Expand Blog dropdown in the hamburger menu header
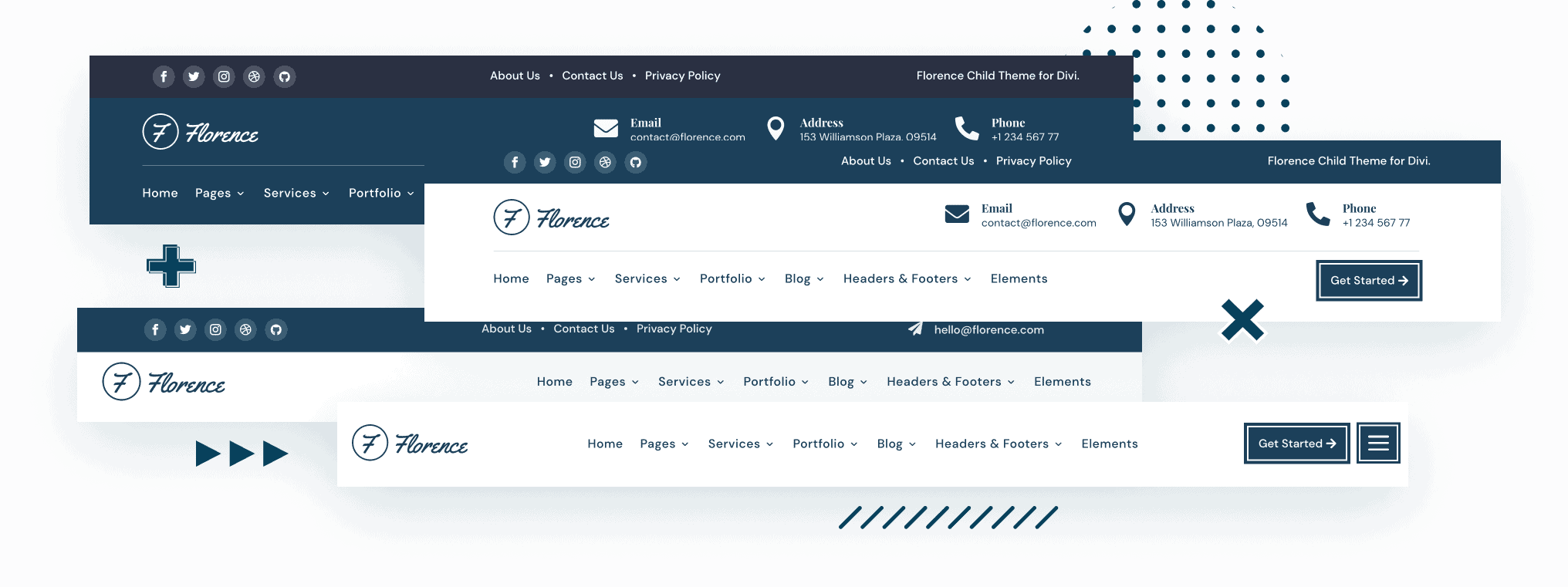 point(896,444)
